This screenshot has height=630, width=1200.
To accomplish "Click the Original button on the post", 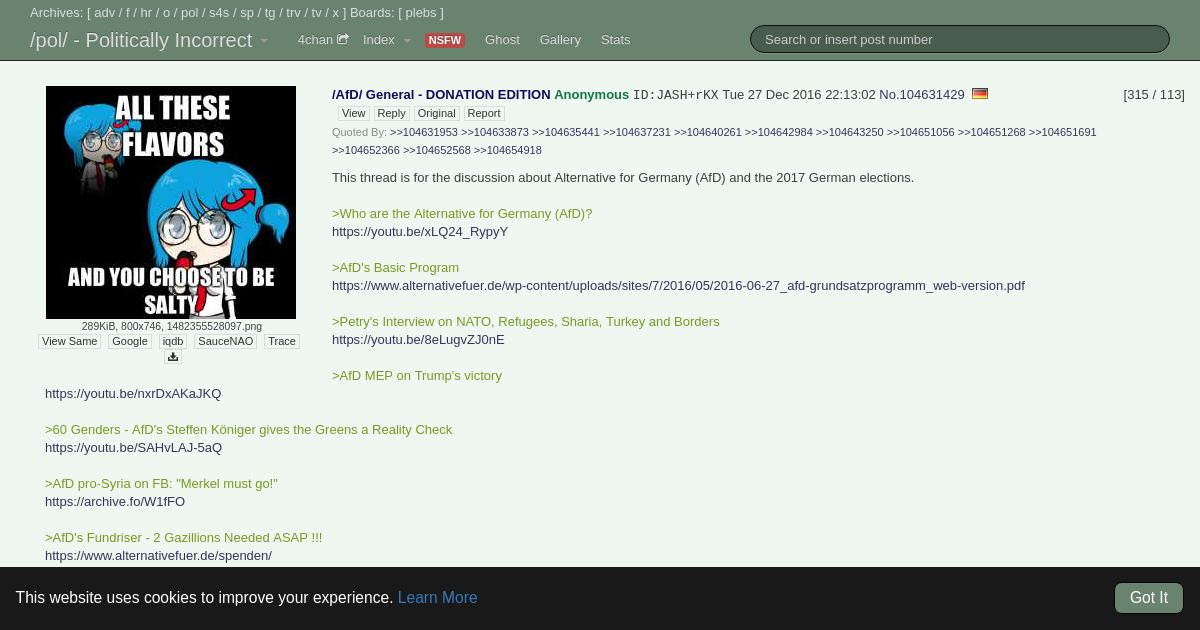I will click(x=436, y=113).
